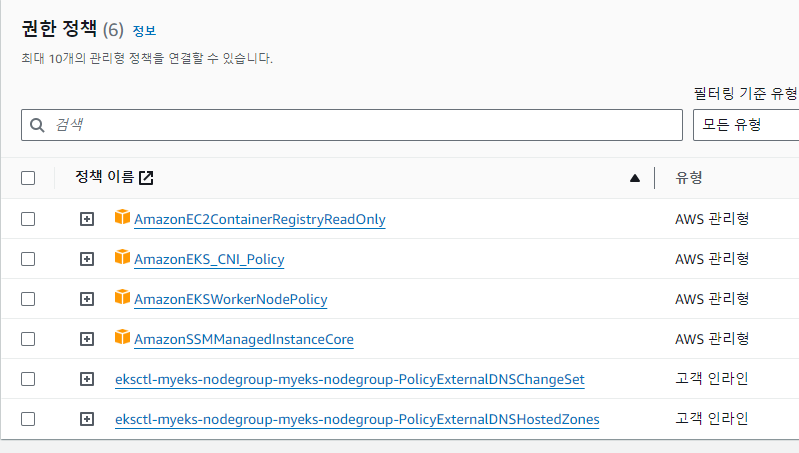The height and width of the screenshot is (453, 799).
Task: Expand AmazonEKS_CNI_Policy details
Action: point(87,259)
